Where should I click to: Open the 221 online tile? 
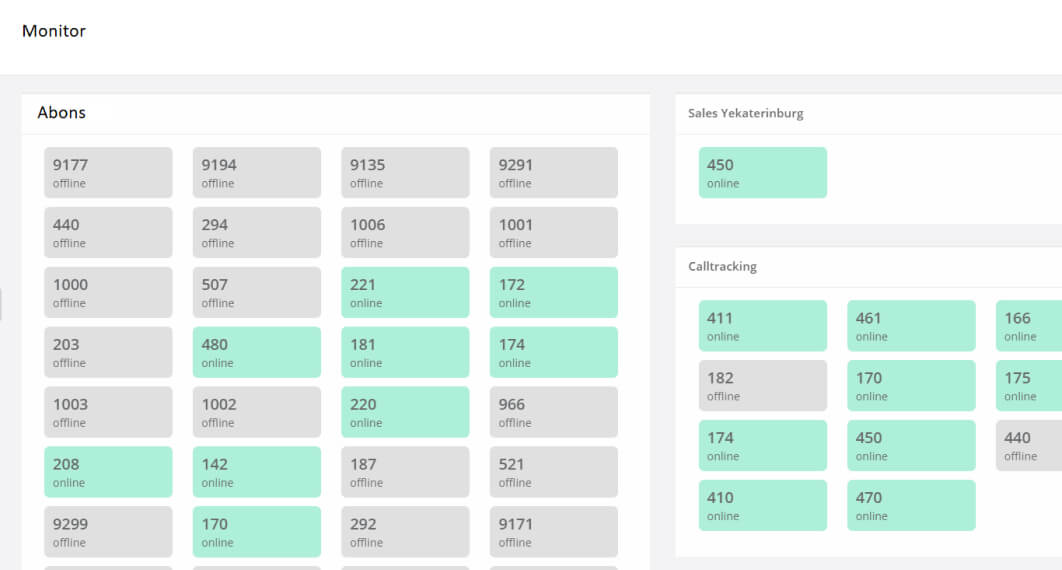[405, 293]
